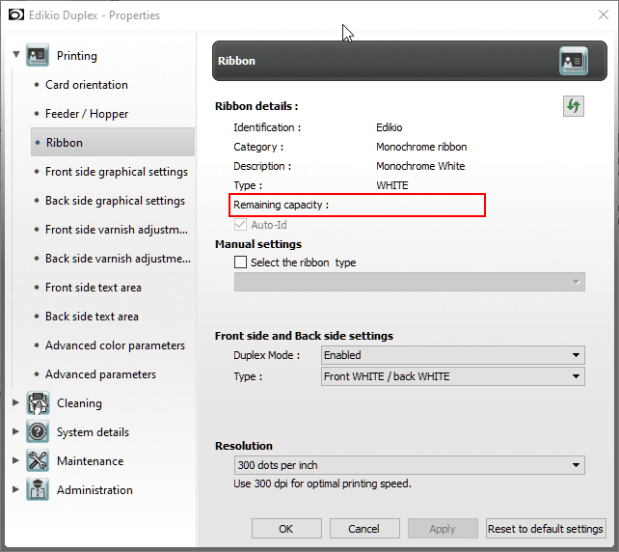The height and width of the screenshot is (552, 619).
Task: Click the Cancel button
Action: tap(364, 528)
